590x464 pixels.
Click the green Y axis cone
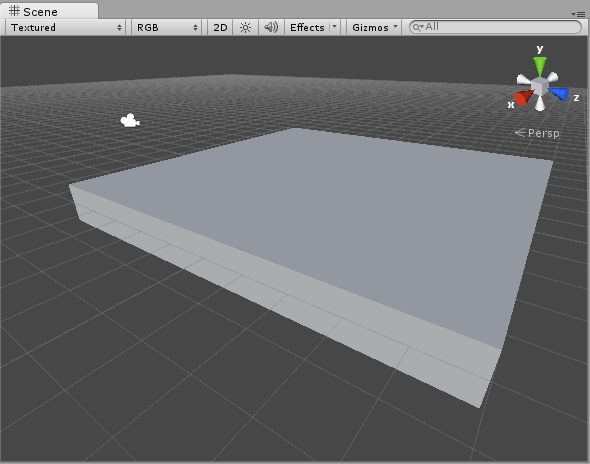[x=540, y=66]
